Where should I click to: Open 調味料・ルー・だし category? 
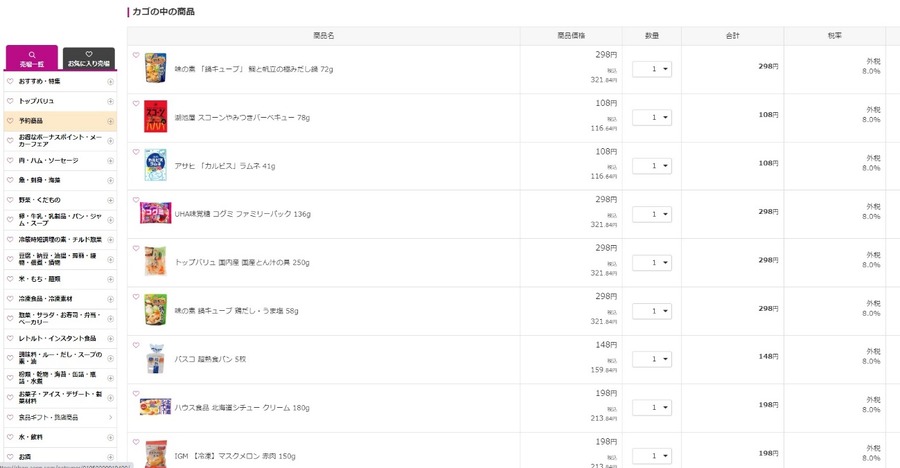(60, 358)
